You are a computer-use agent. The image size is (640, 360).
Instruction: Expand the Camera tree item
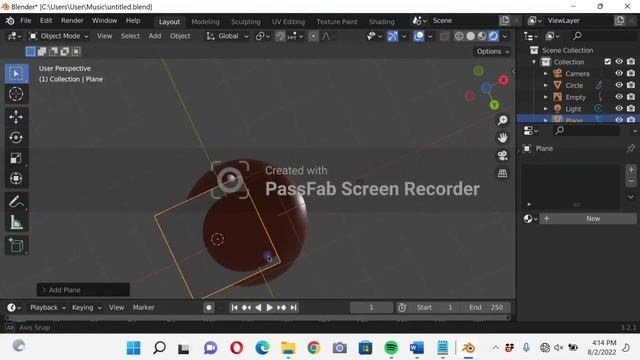(x=546, y=73)
